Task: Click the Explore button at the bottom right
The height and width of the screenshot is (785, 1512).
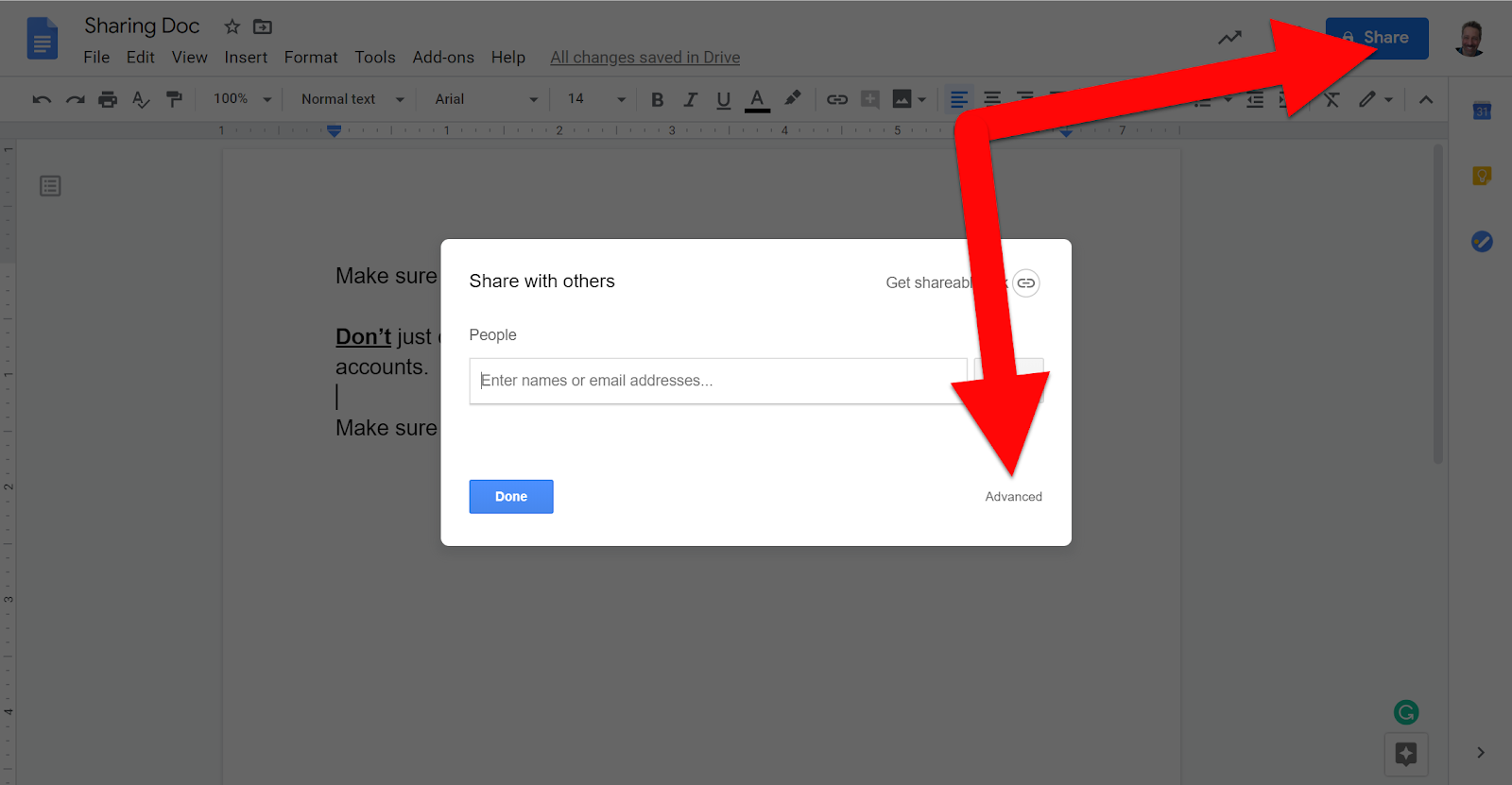Action: 1406,754
